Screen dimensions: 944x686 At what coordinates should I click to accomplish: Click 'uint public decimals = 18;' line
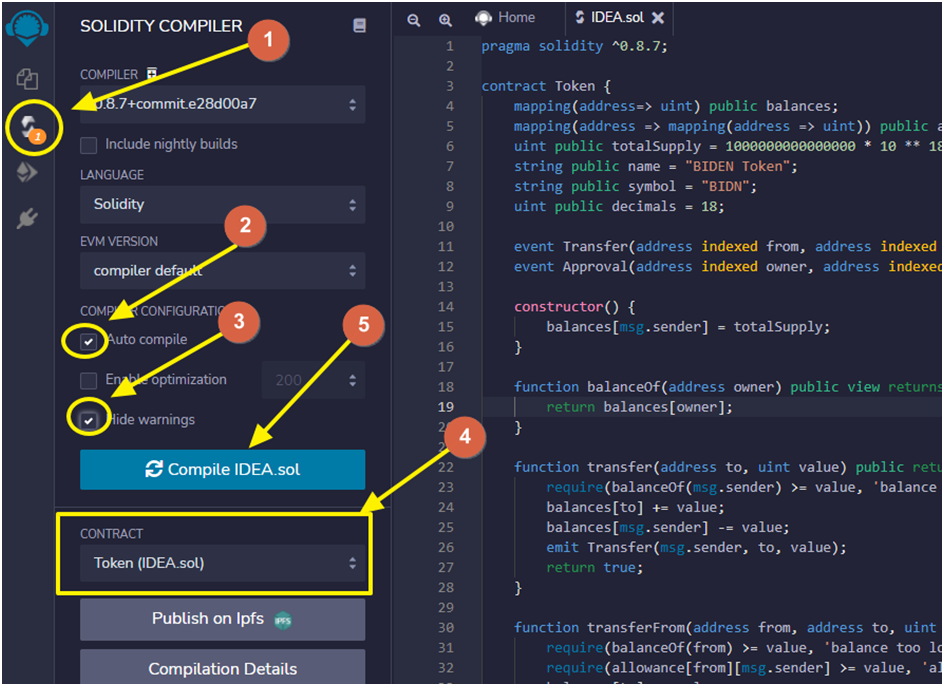pyautogui.click(x=619, y=207)
